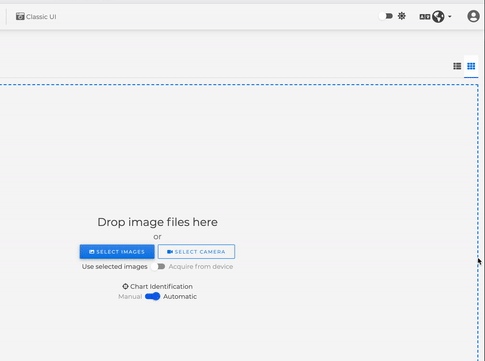This screenshot has height=361, width=485.
Task: Toggle the dark mode switch
Action: (x=386, y=16)
